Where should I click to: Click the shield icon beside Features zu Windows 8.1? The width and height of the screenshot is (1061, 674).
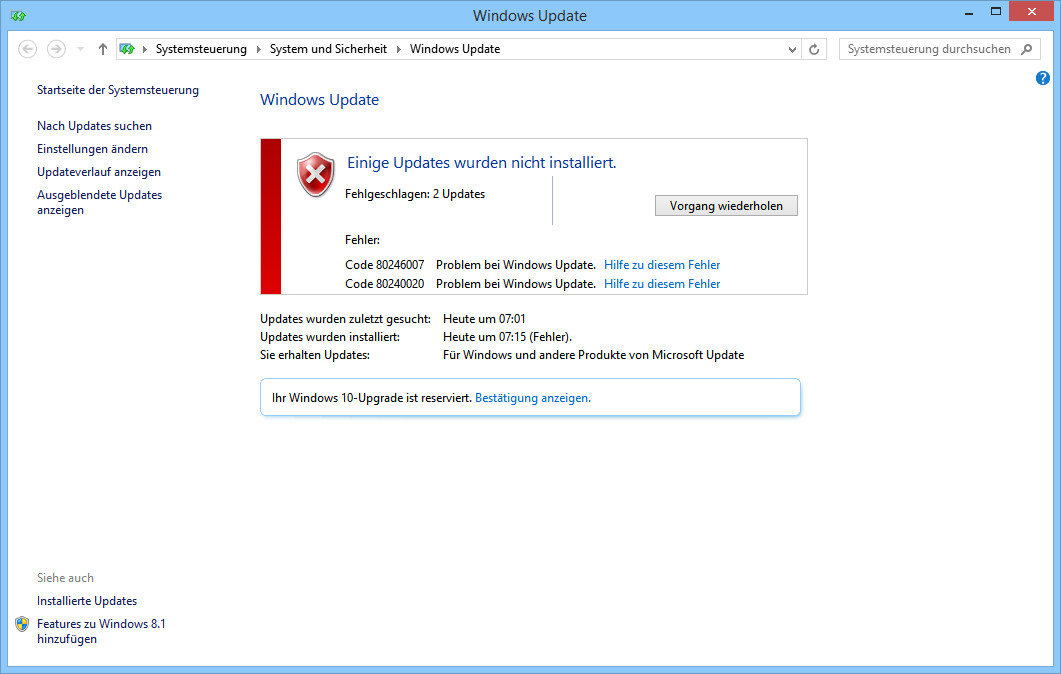coord(22,624)
